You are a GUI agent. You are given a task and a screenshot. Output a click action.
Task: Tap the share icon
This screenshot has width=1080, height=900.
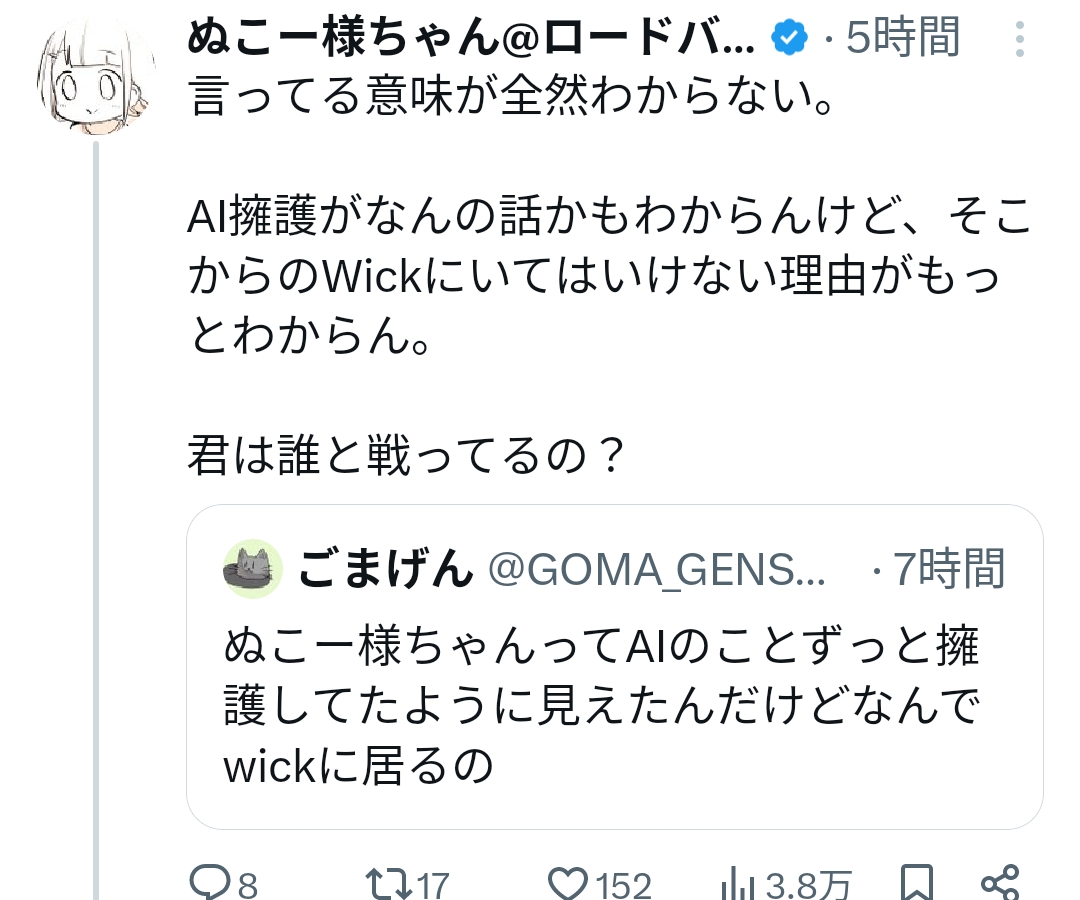click(999, 882)
